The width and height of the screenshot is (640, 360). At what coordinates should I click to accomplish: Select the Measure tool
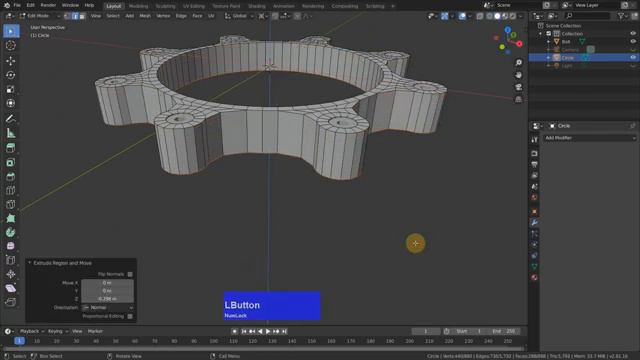pos(11,133)
